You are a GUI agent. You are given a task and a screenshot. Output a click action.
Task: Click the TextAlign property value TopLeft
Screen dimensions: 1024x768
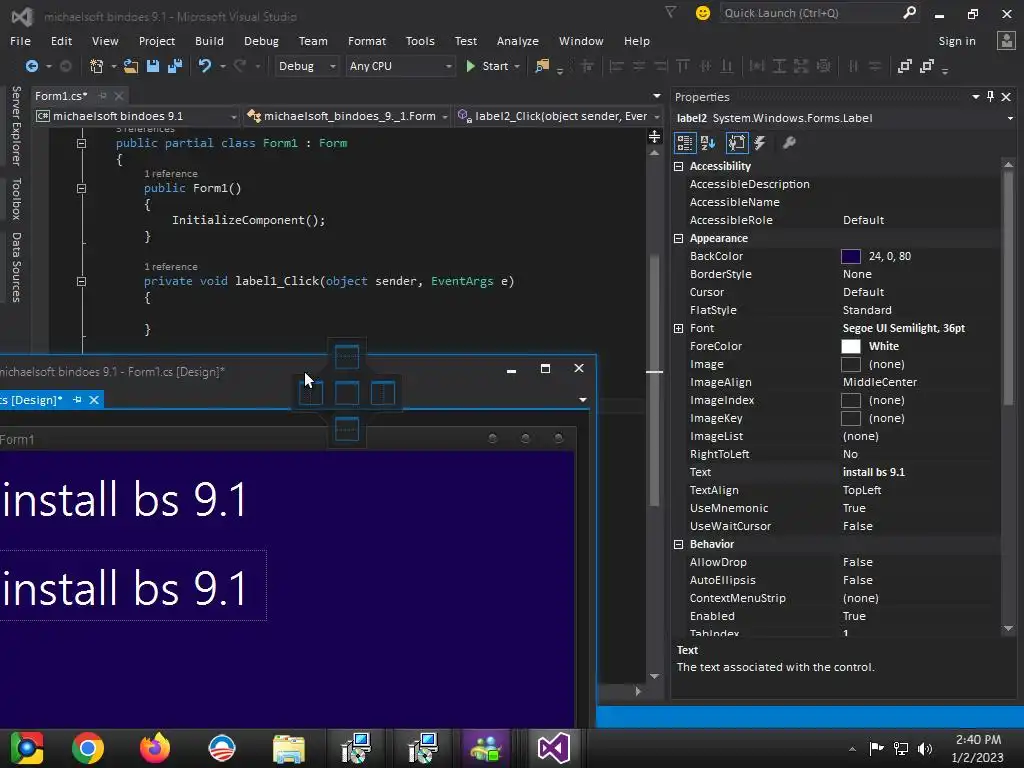point(861,490)
